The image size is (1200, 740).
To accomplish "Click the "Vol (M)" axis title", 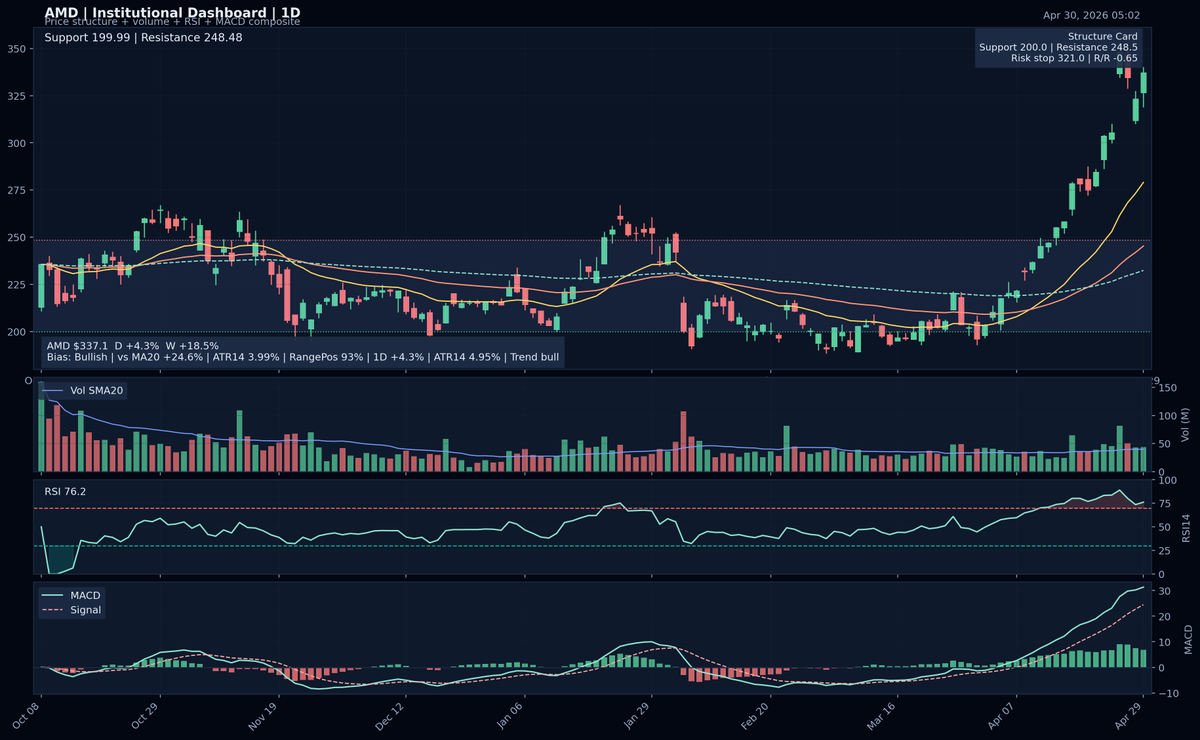I will (1186, 424).
